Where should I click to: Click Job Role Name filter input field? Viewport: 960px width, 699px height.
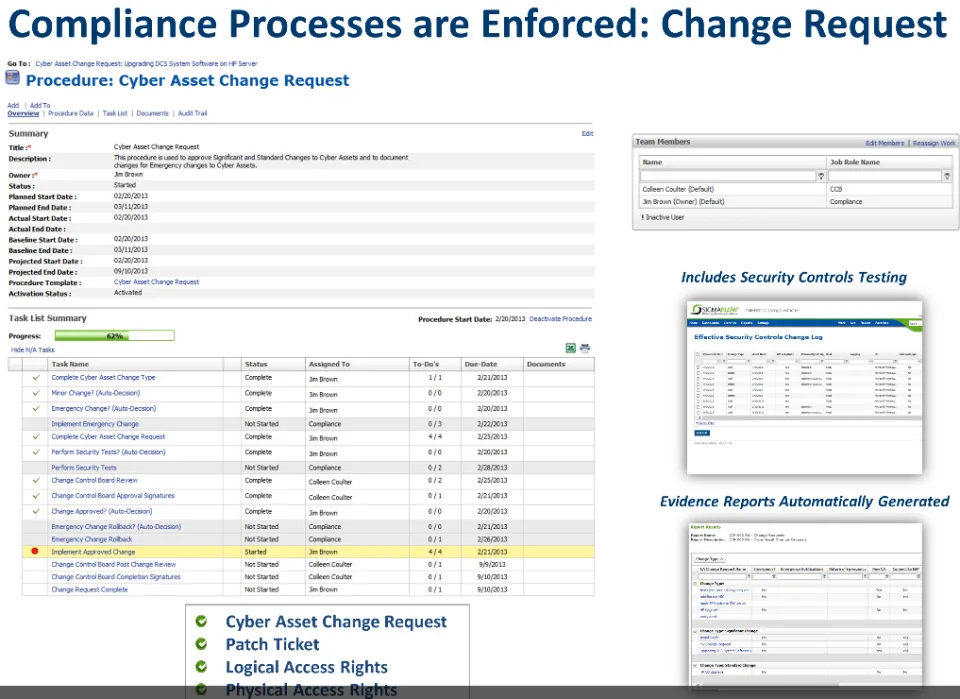(885, 176)
